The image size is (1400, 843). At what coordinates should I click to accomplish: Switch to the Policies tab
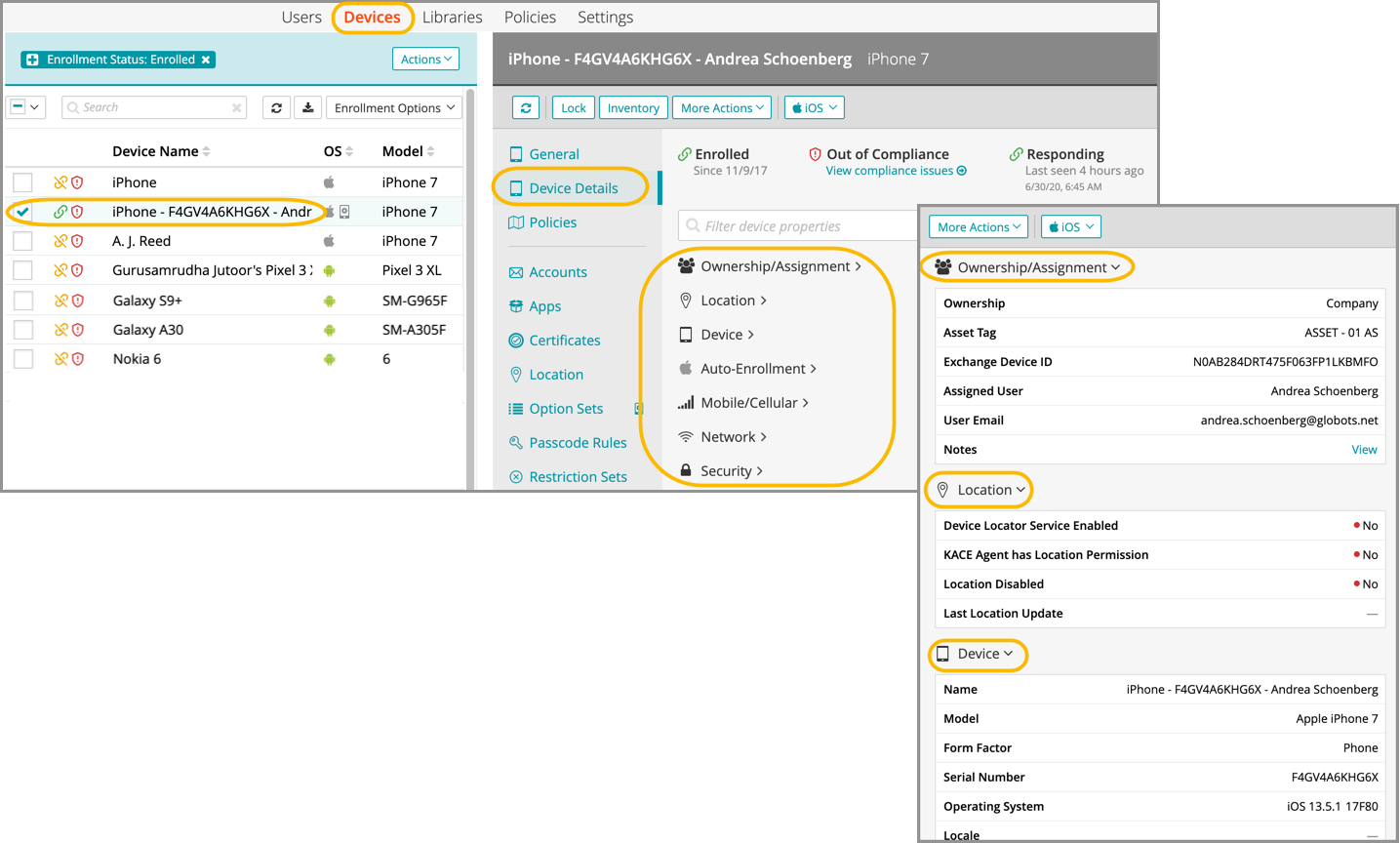pyautogui.click(x=530, y=18)
